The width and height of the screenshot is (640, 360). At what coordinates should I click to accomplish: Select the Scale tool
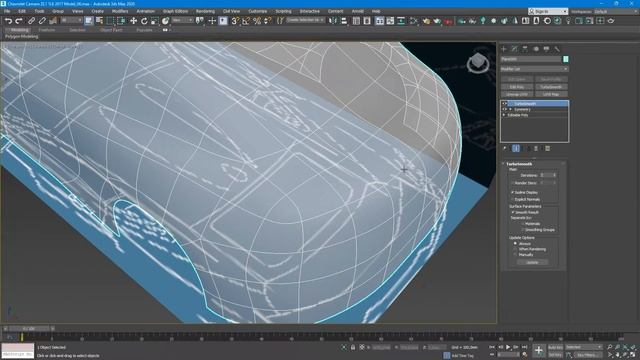click(x=154, y=21)
